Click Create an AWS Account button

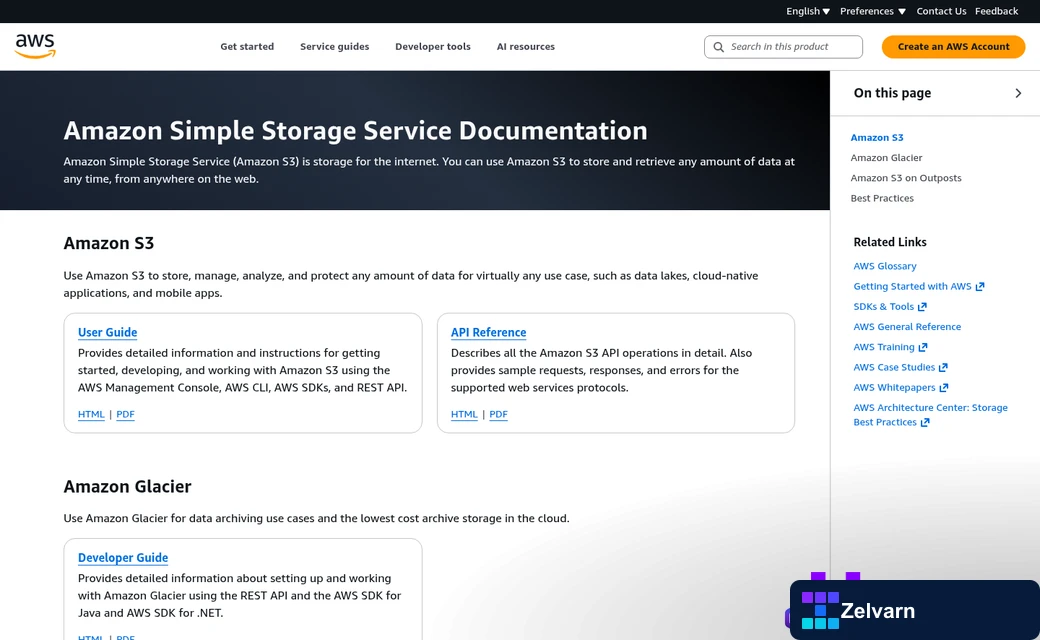953,46
